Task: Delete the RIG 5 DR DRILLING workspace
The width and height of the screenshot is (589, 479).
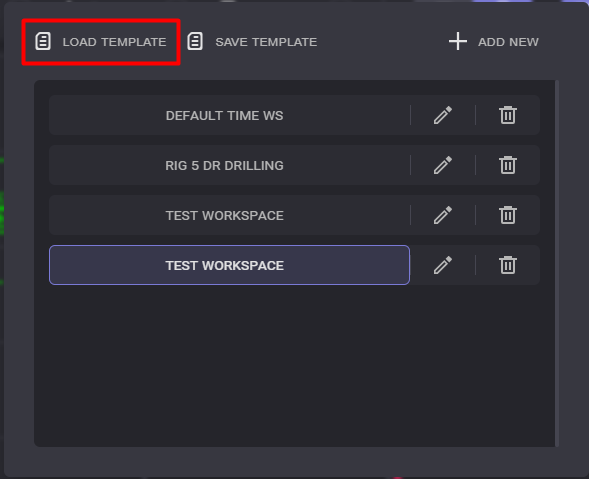Action: [x=508, y=165]
